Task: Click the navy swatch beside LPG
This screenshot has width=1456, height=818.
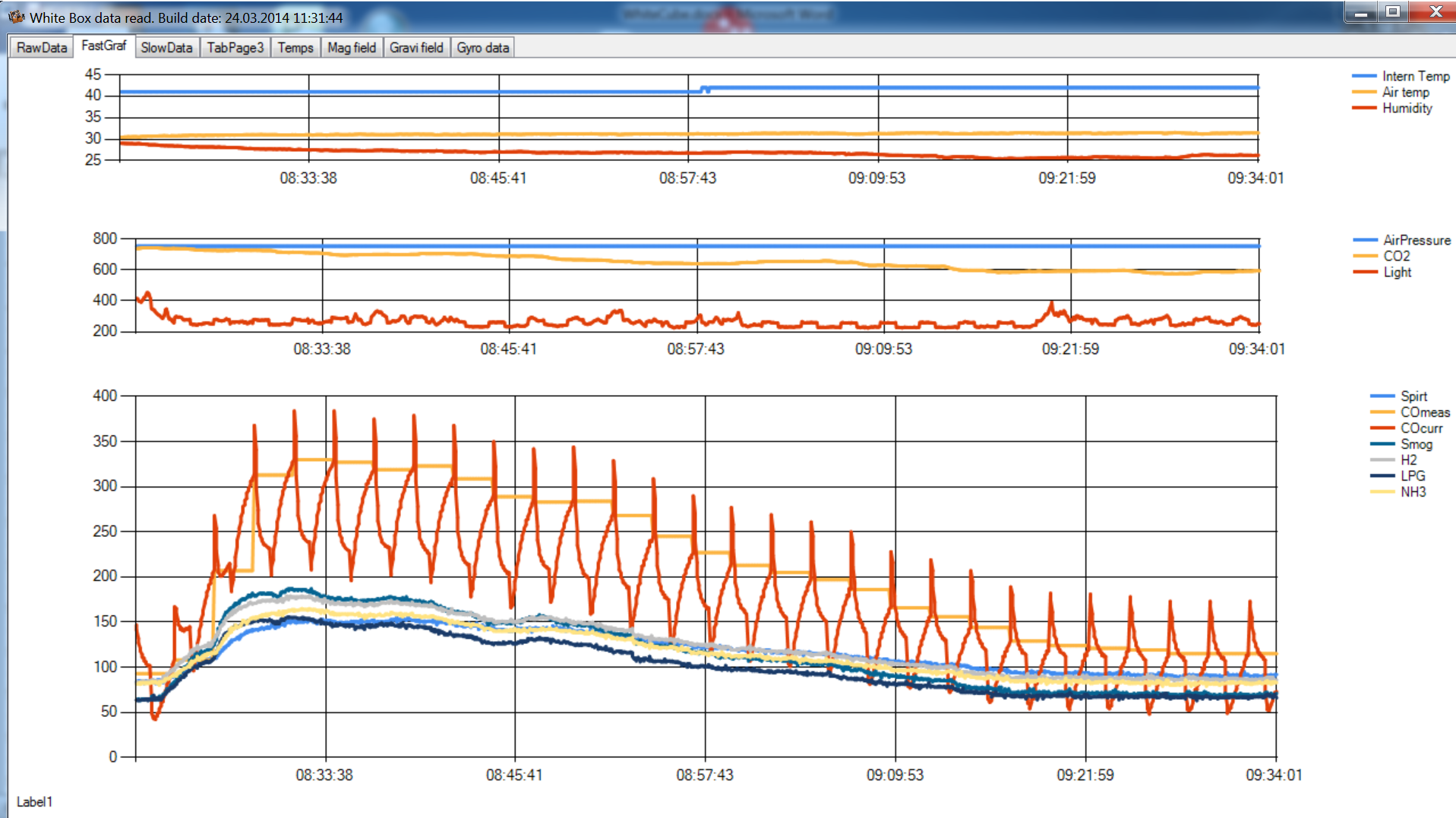Action: tap(1383, 475)
